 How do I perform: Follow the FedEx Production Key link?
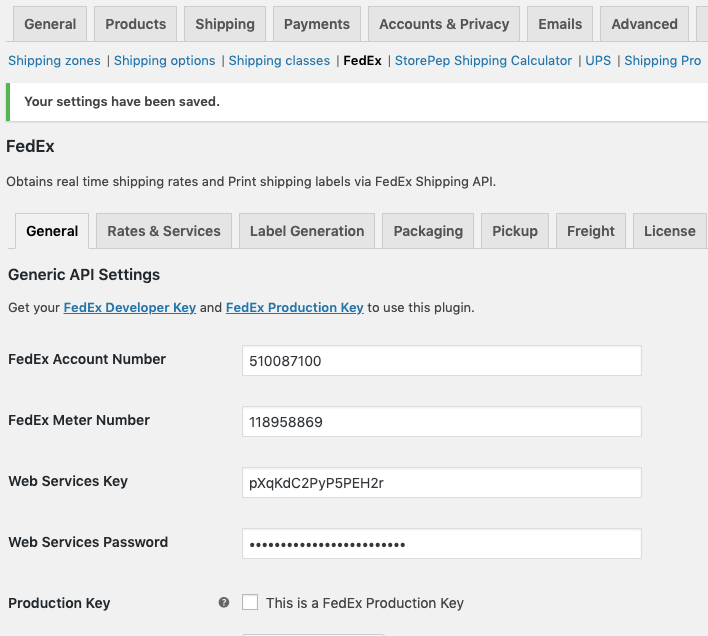tap(295, 308)
